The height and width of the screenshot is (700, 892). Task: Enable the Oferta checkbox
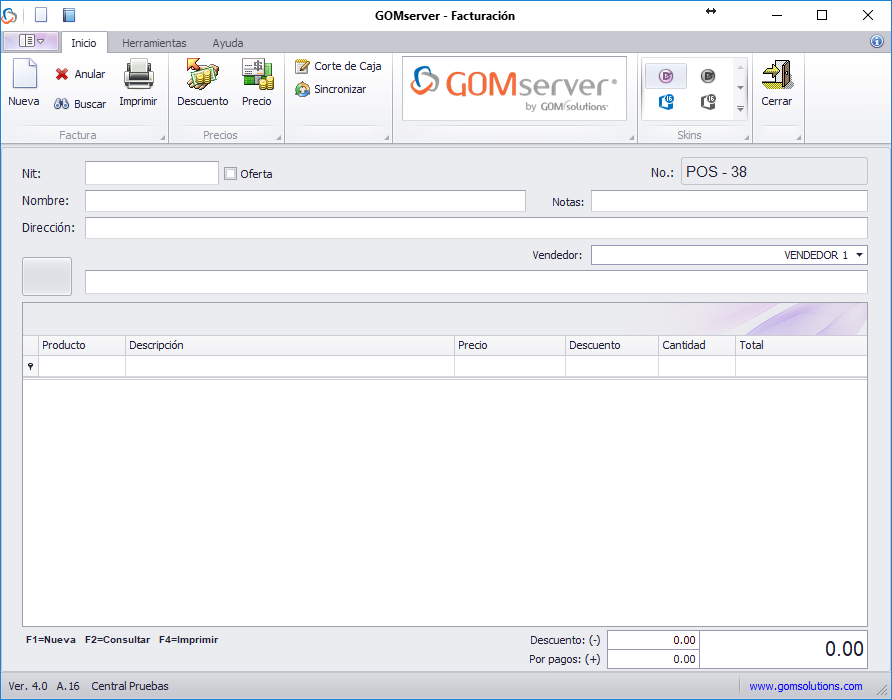[231, 174]
